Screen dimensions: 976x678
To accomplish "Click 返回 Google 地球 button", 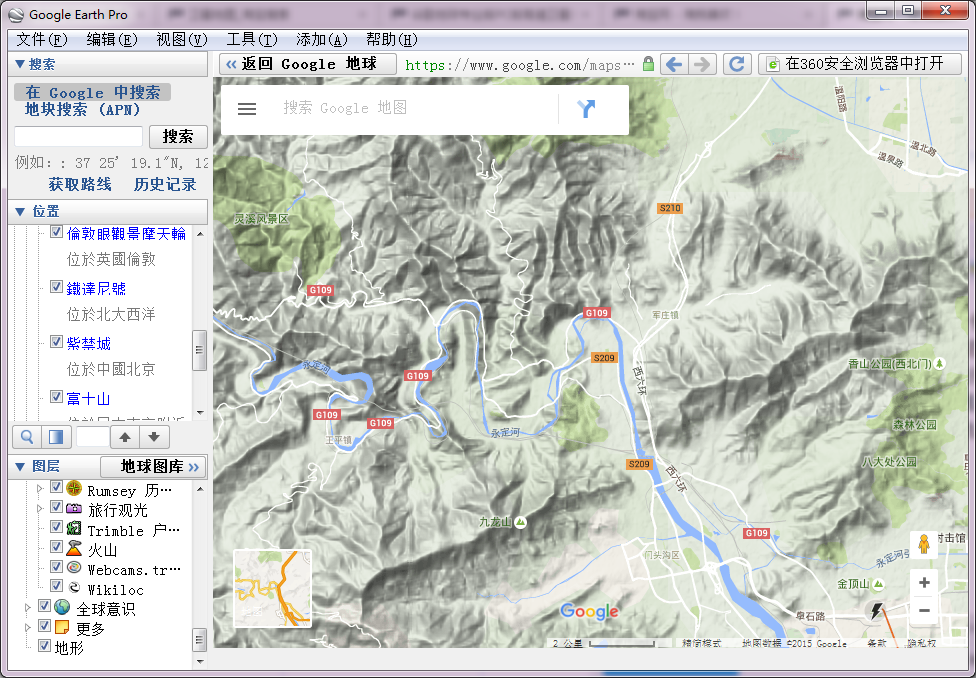I will pyautogui.click(x=308, y=64).
